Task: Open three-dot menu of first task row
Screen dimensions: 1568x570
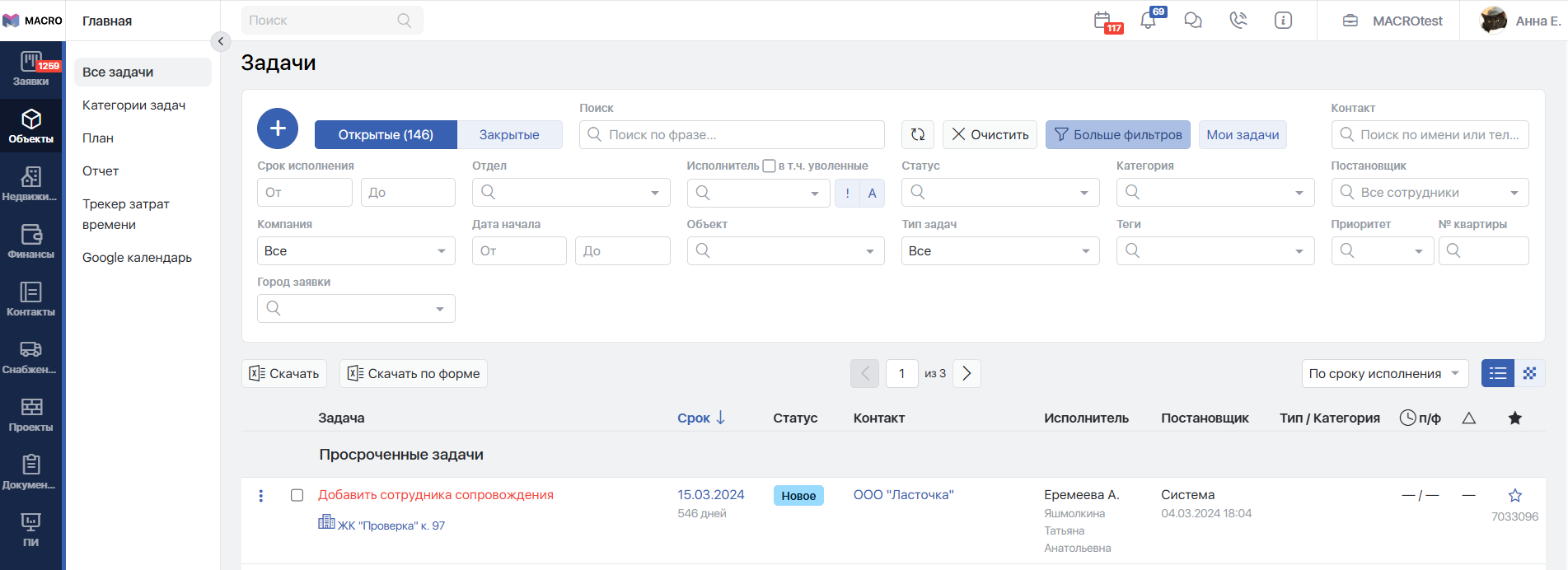Action: 261,495
